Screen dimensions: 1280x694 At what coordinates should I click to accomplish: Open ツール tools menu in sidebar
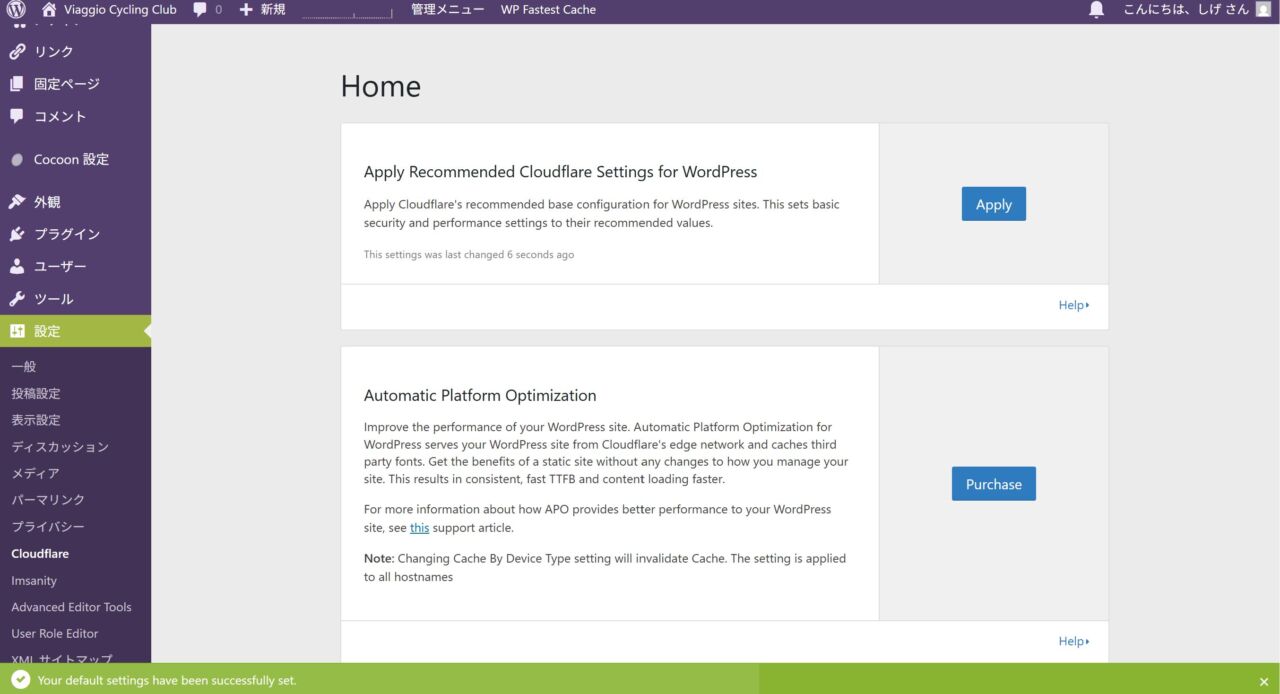click(x=53, y=299)
